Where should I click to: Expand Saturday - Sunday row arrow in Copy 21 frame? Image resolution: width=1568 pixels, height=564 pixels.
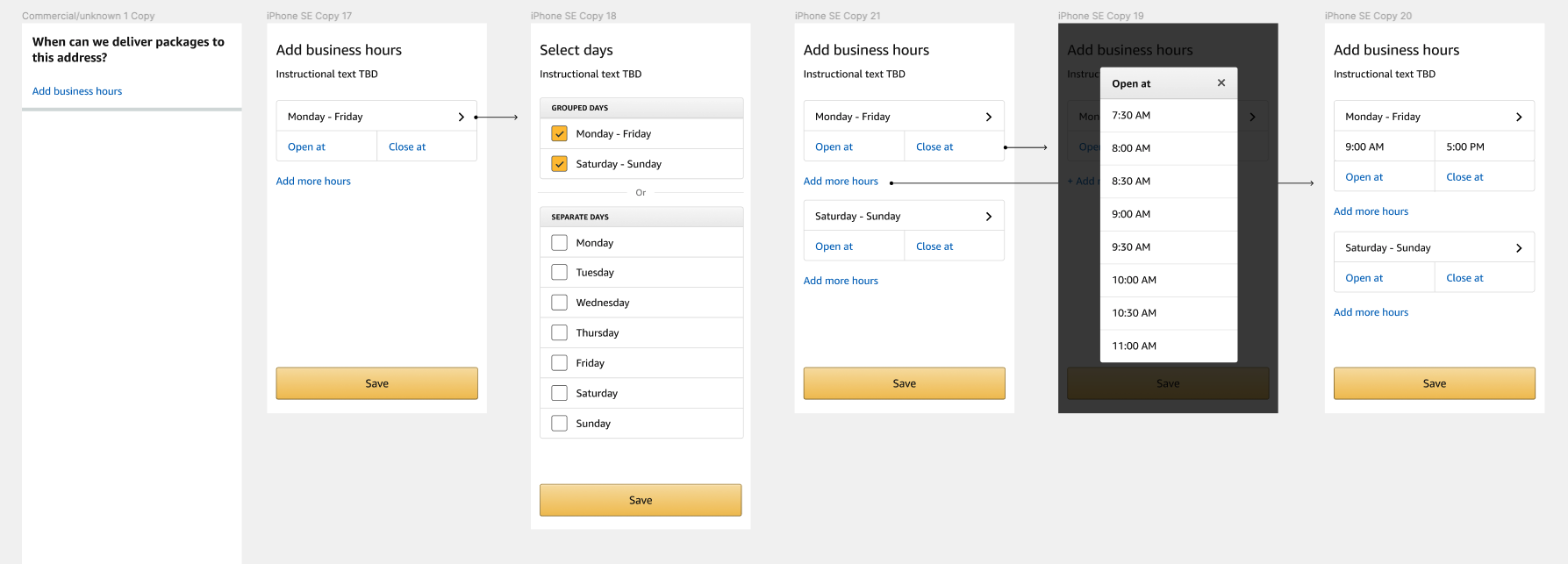tap(989, 217)
